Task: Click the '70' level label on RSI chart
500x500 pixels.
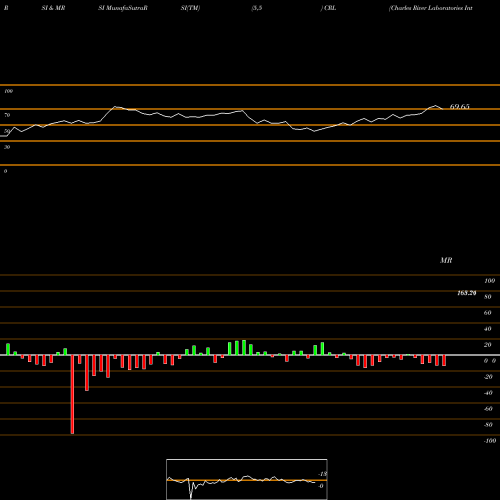Action: coord(7,115)
